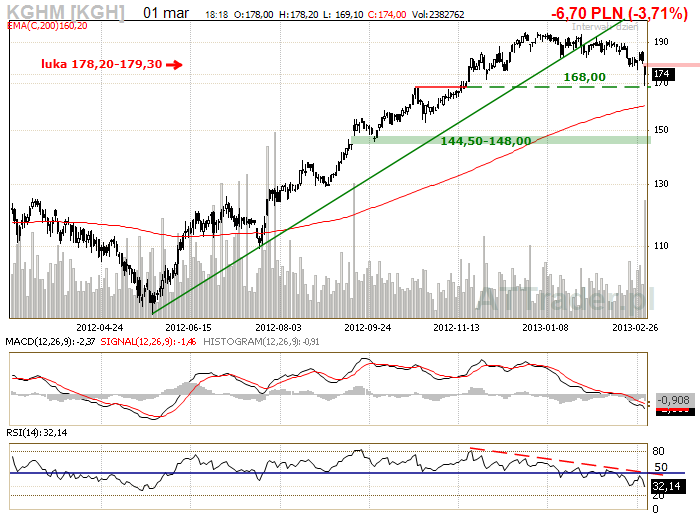This screenshot has width=700, height=522.
Task: Click the date axis label 2012-08-03
Action: 278,328
